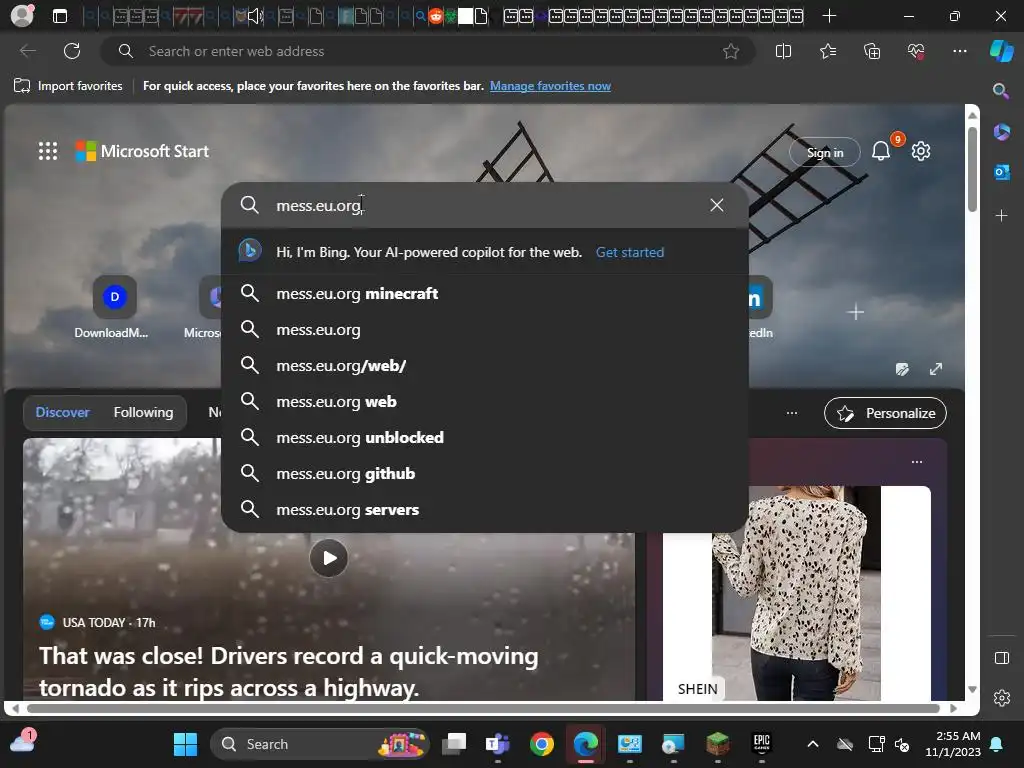Open the Browser essentials heart icon
Viewport: 1024px width, 768px height.
pyautogui.click(x=916, y=51)
